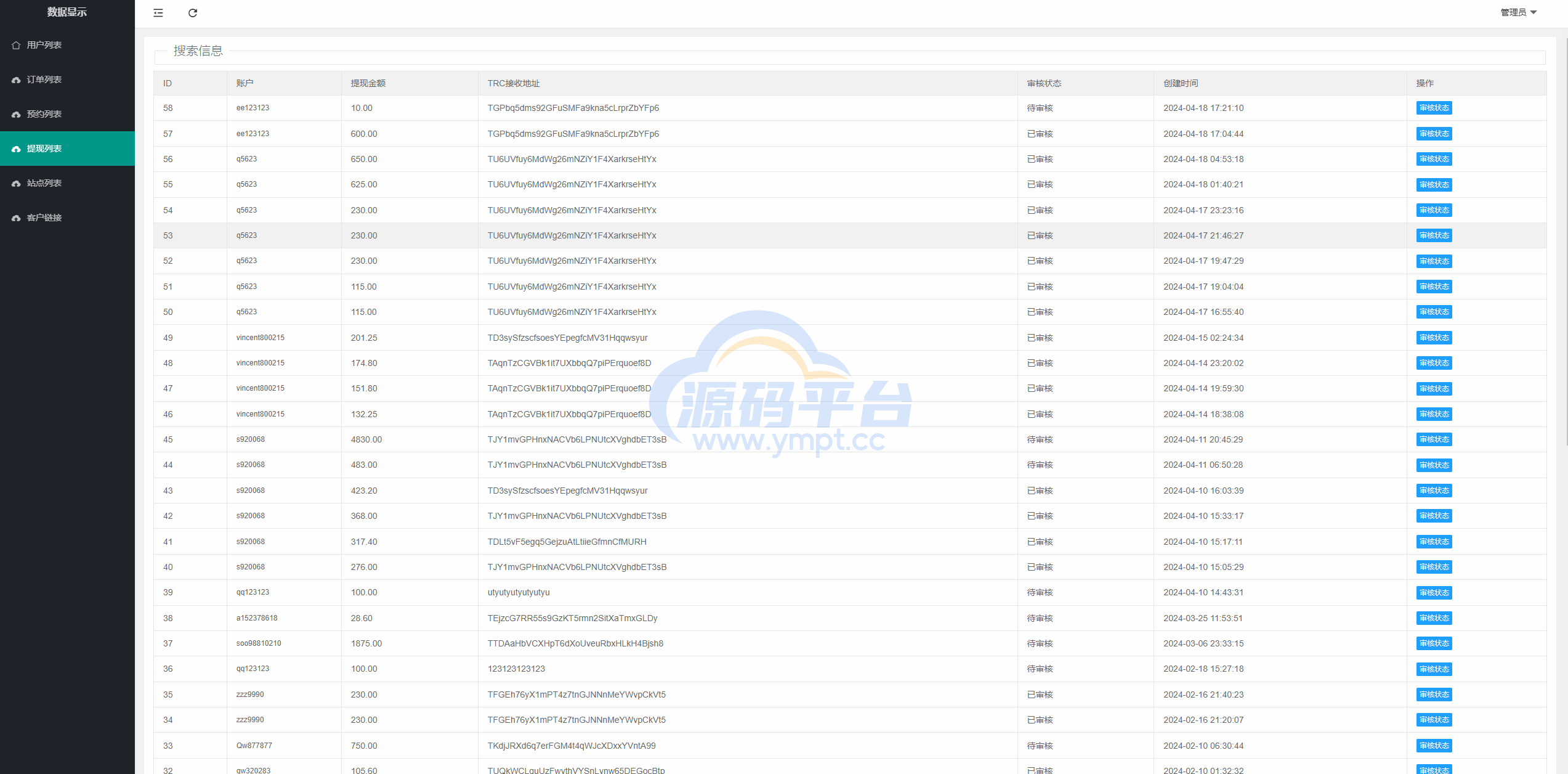Click account a152378618 in row 38
This screenshot has height=774, width=1568.
pyautogui.click(x=257, y=618)
